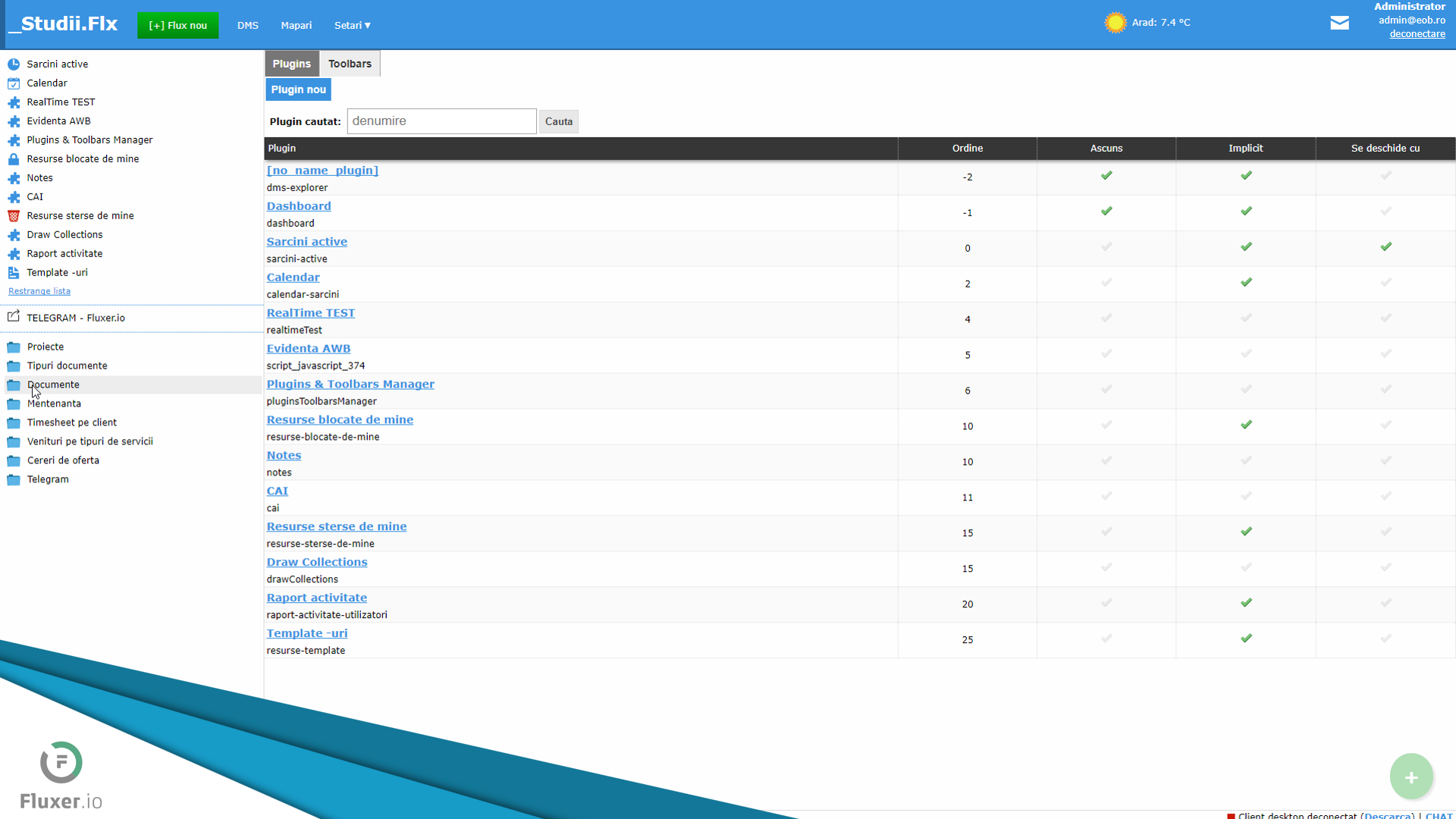Click the Resurse blocate lock icon

click(x=14, y=159)
